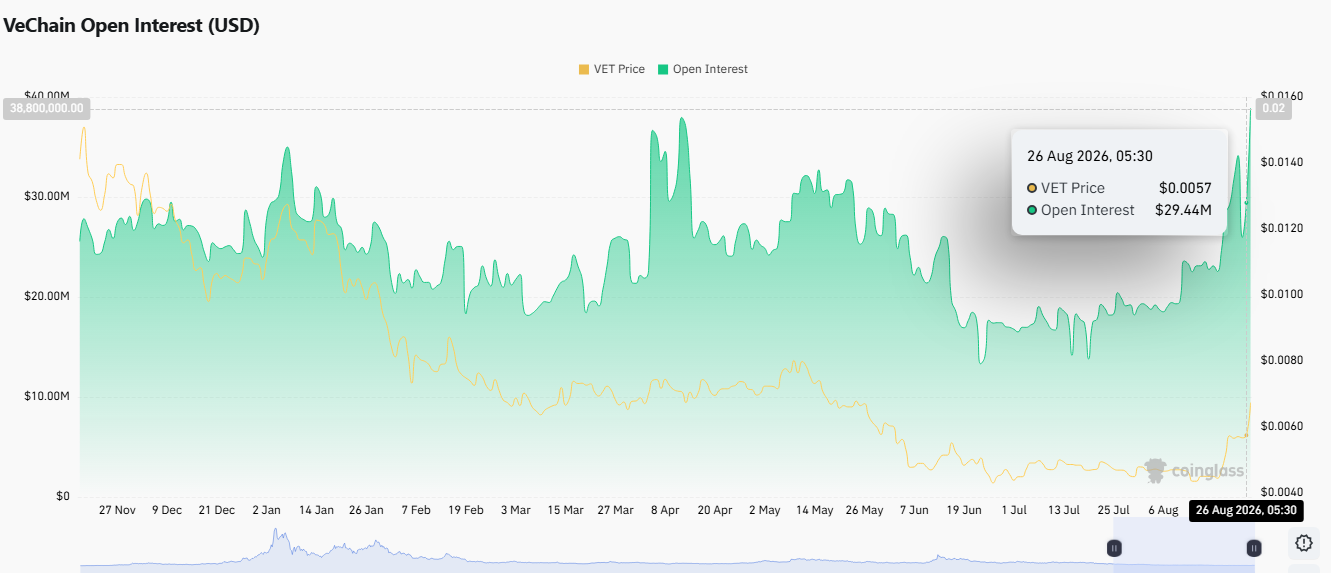Viewport: 1331px width, 573px height.
Task: Click the '27 Mar' date axis label
Action: pos(615,510)
